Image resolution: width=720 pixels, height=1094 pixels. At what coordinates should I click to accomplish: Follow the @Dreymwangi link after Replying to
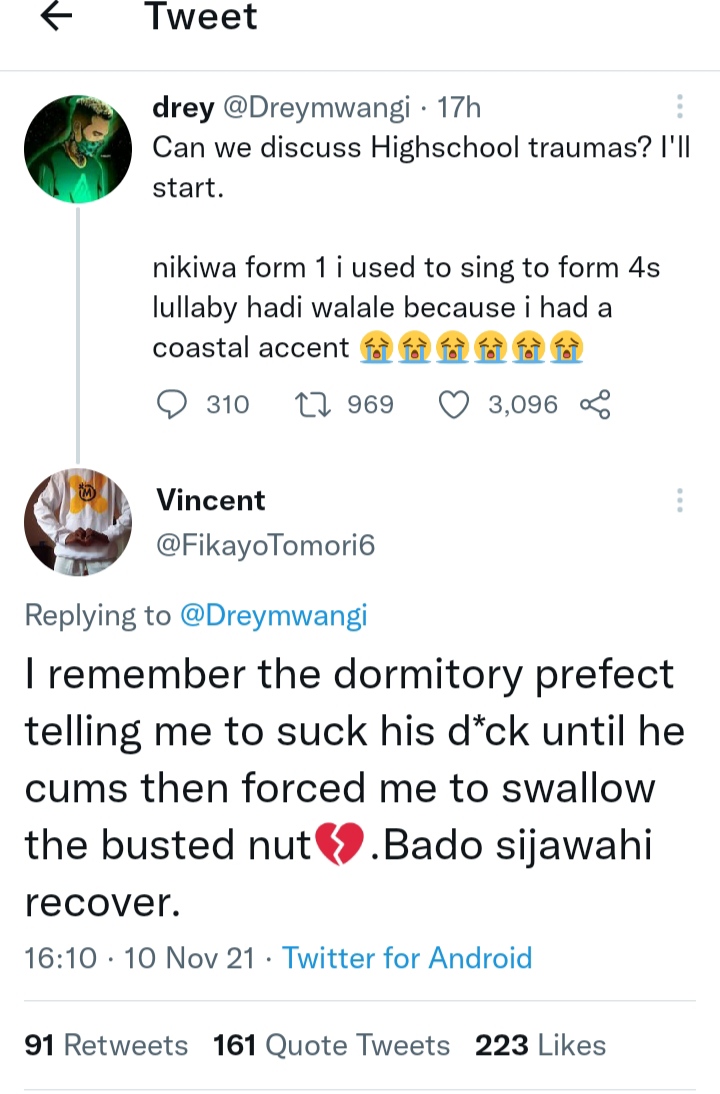(x=273, y=616)
